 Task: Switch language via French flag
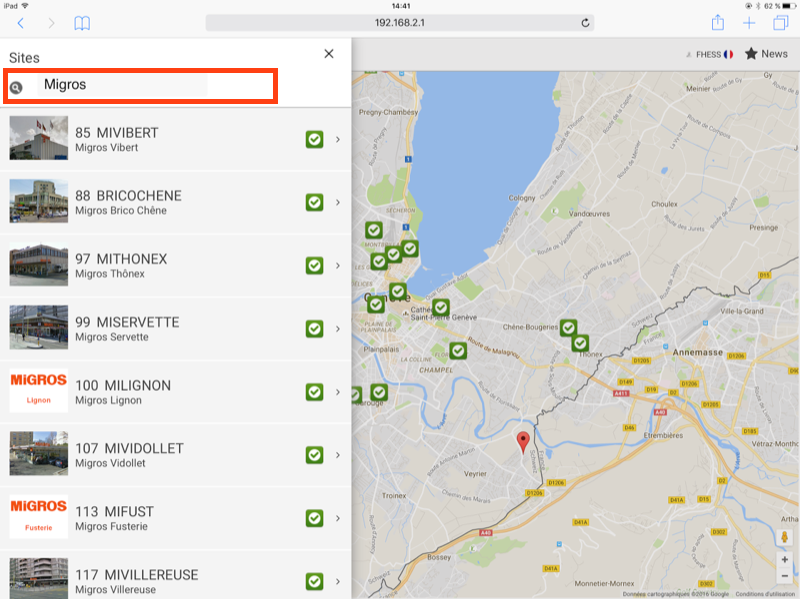click(x=728, y=54)
